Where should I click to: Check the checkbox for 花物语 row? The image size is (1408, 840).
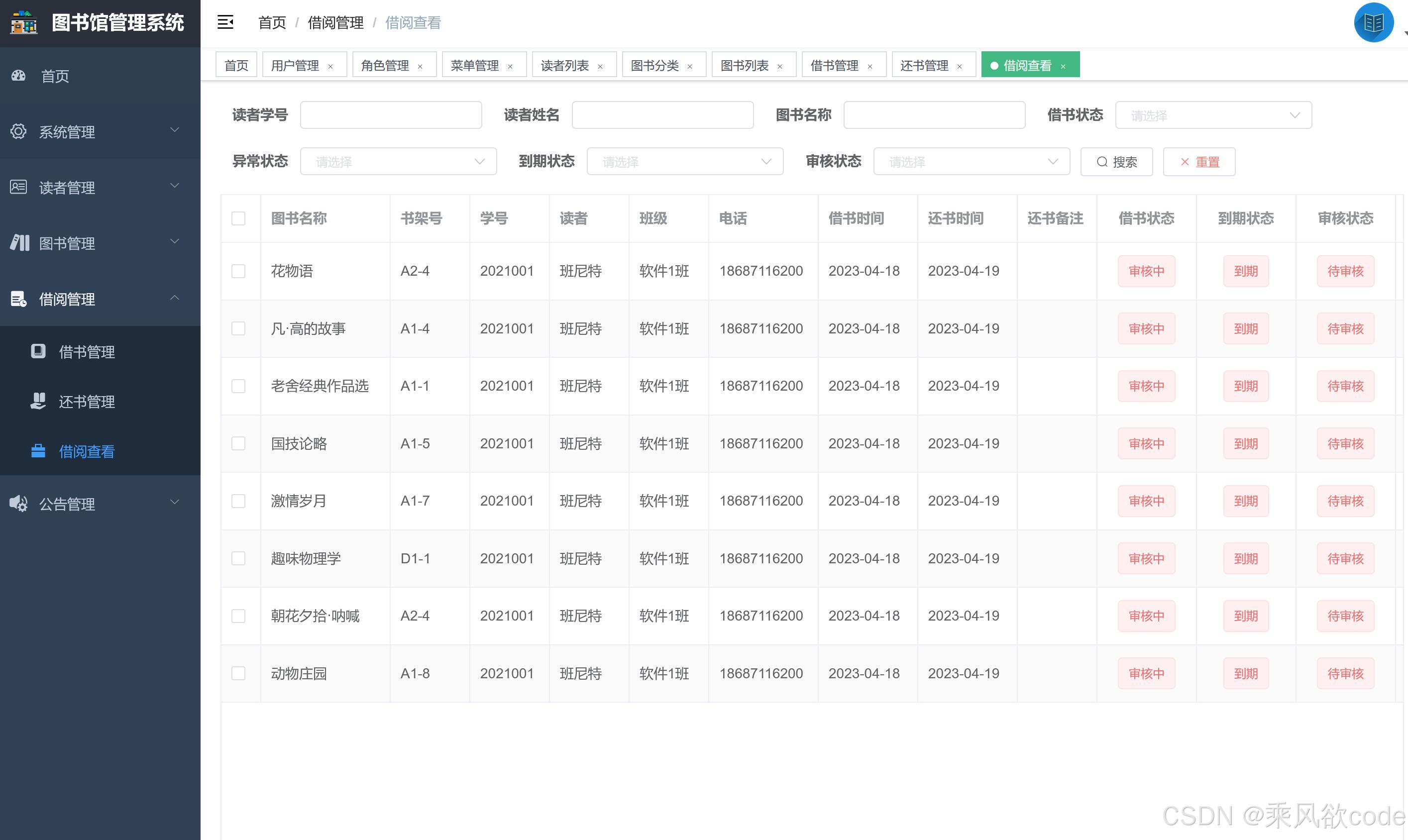[x=238, y=271]
